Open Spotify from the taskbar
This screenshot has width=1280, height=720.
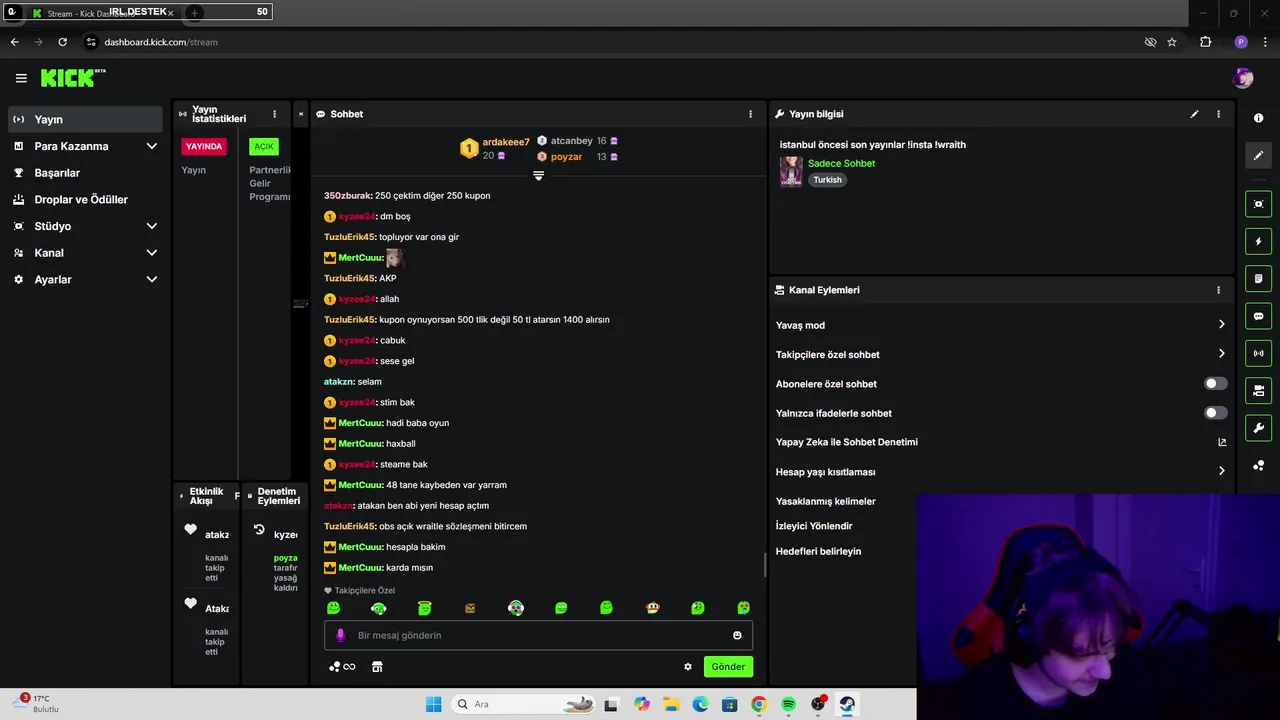coord(788,704)
